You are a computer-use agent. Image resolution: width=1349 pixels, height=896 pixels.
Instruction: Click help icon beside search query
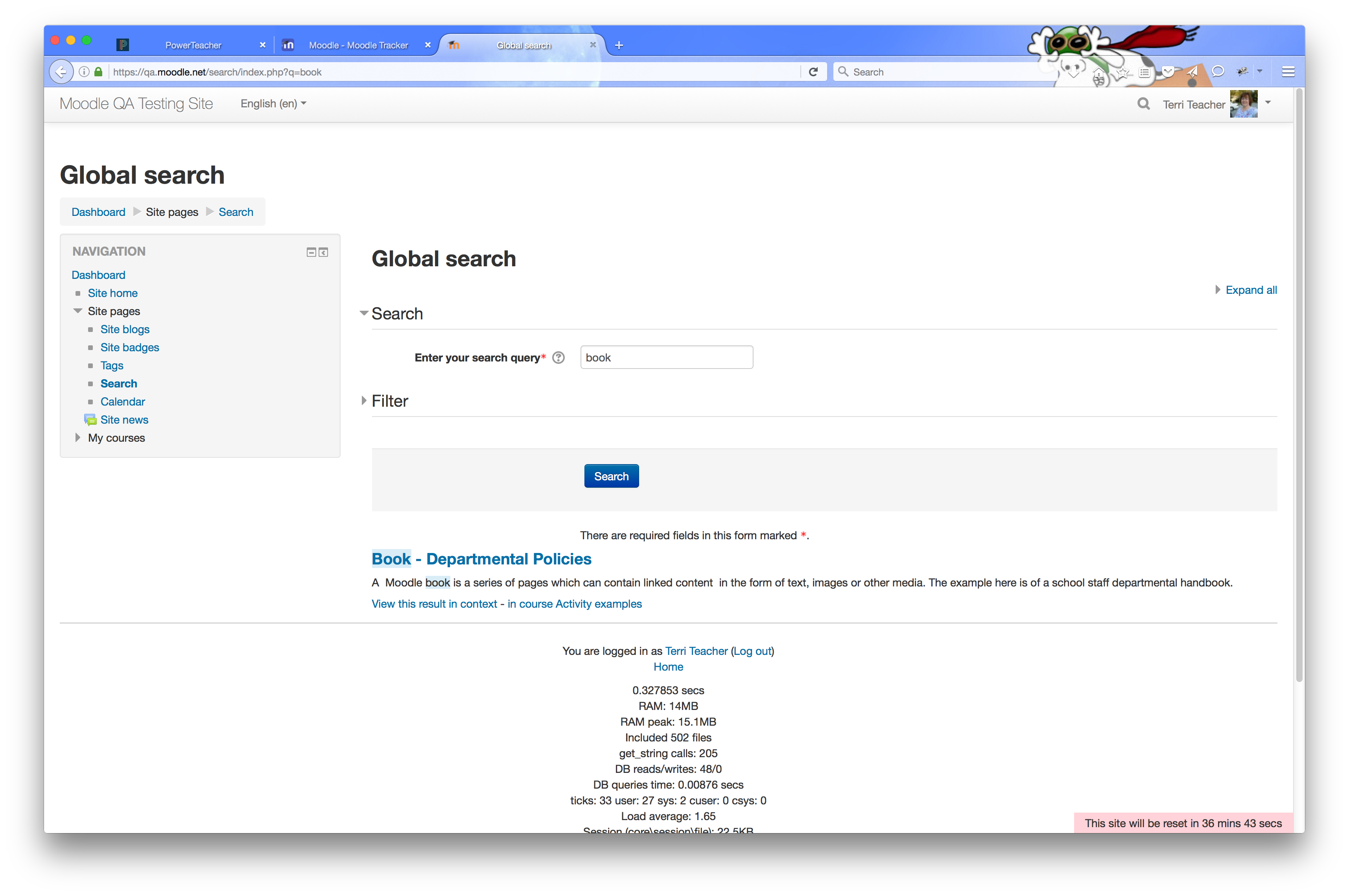(x=559, y=358)
